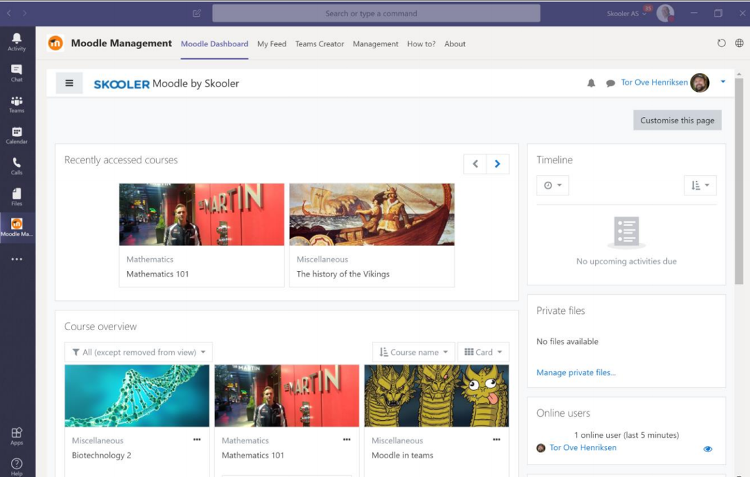Click the dragons Moodle in teams thumbnail
The width and height of the screenshot is (750, 477).
[437, 396]
